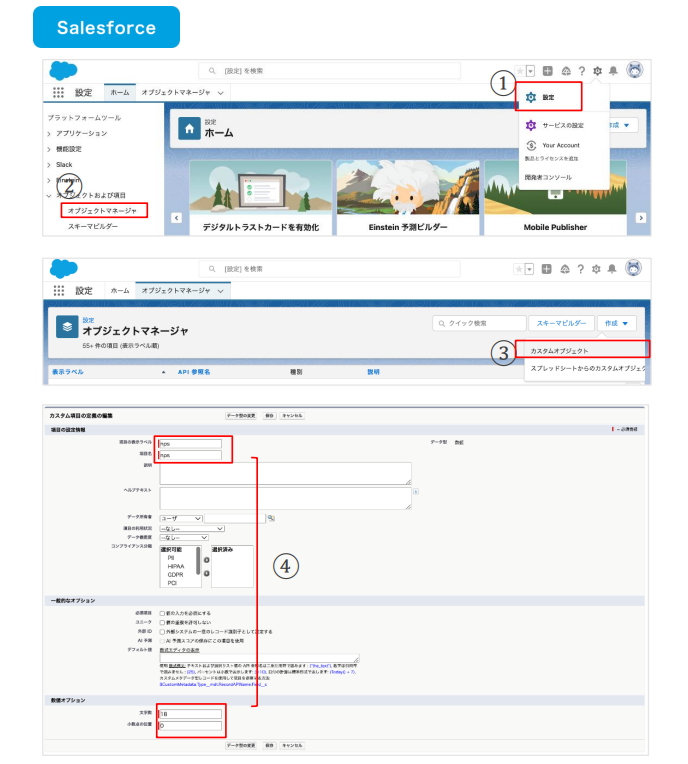The image size is (688, 764).
Task: Click the setup gear icon in the Home setup screen
Action: (x=597, y=71)
